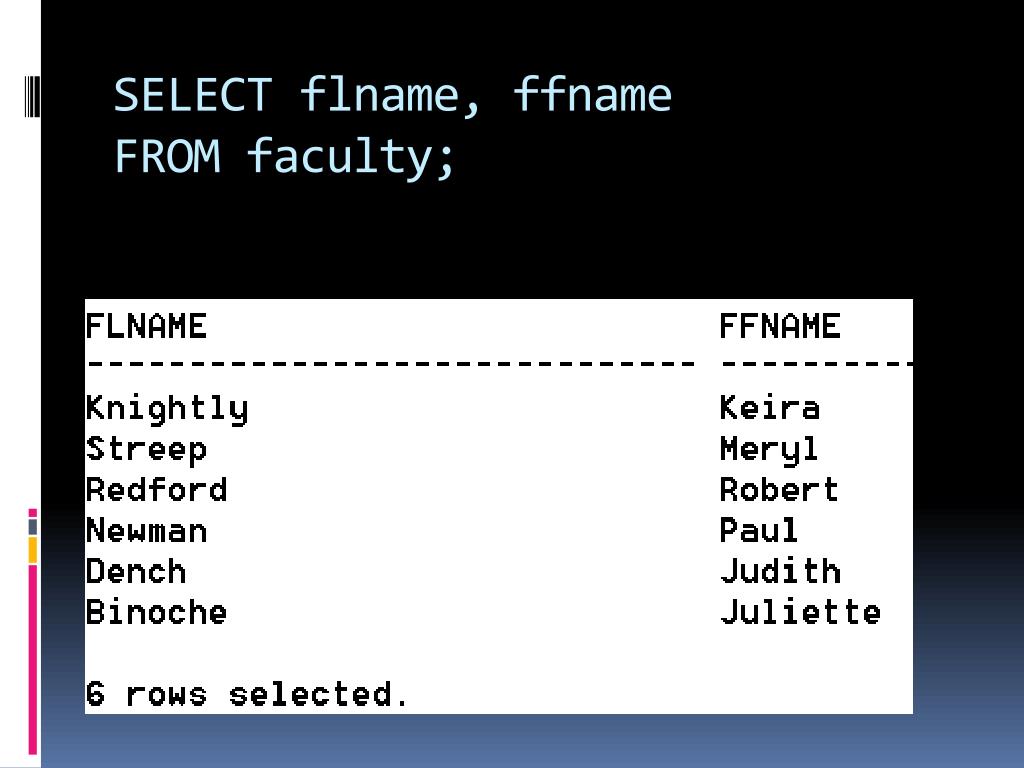
Task: Click the striped bullet icon beside SELECT
Action: tap(32, 95)
